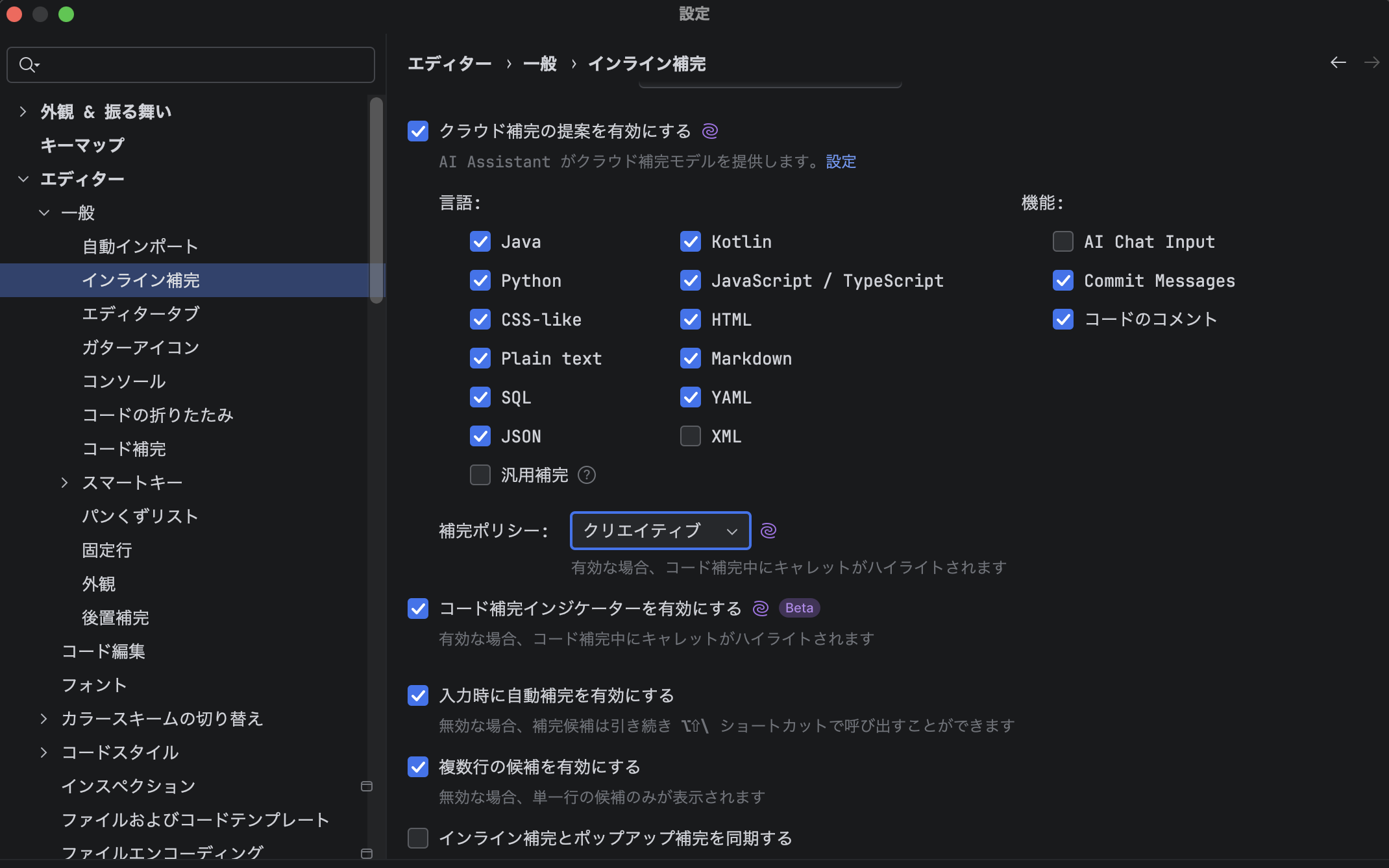Click the forward navigation arrow

[x=1371, y=62]
